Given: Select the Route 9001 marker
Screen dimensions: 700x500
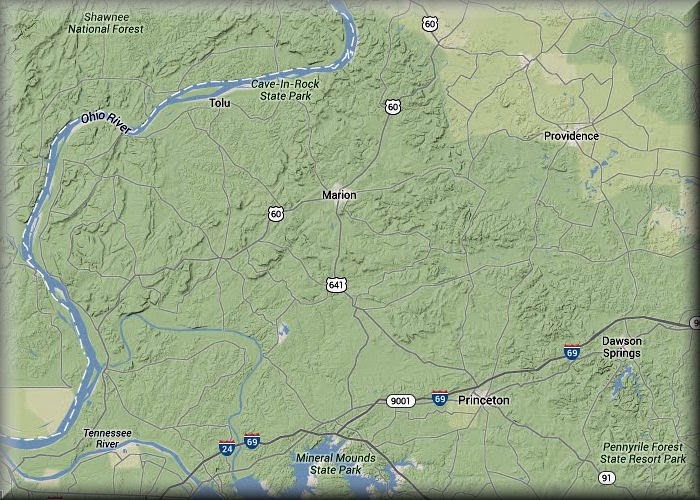Looking at the screenshot, I should pos(400,400).
